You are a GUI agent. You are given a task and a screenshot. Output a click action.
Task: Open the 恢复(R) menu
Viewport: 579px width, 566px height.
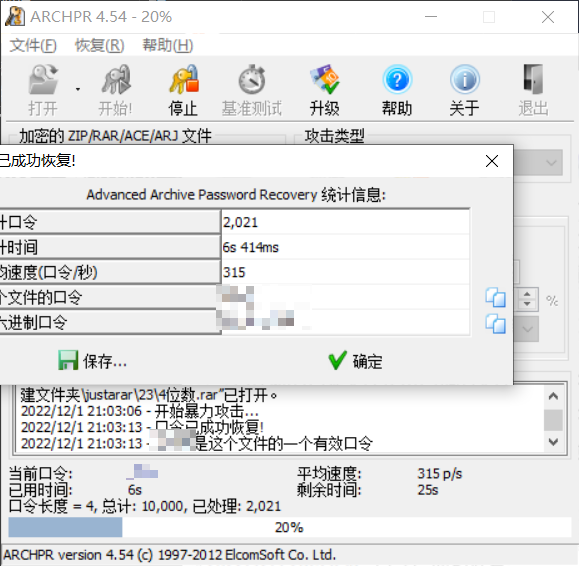(100, 45)
